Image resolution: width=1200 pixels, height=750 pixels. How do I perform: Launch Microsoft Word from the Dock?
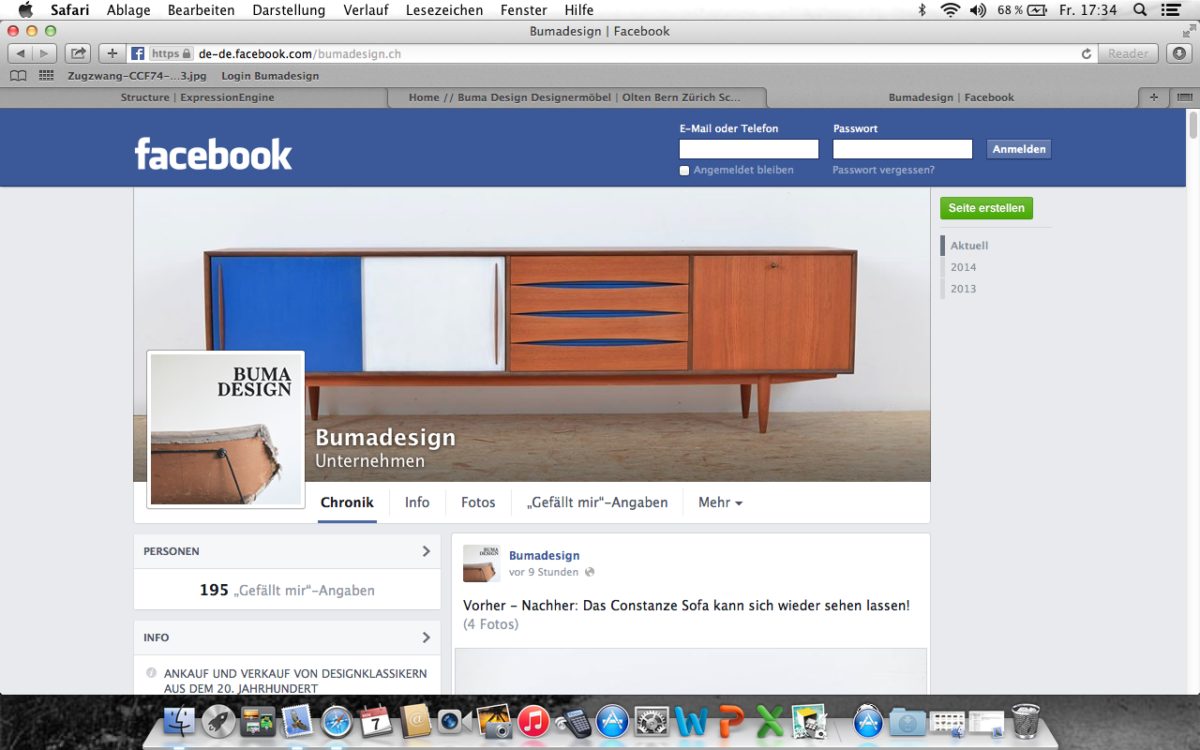[x=690, y=720]
